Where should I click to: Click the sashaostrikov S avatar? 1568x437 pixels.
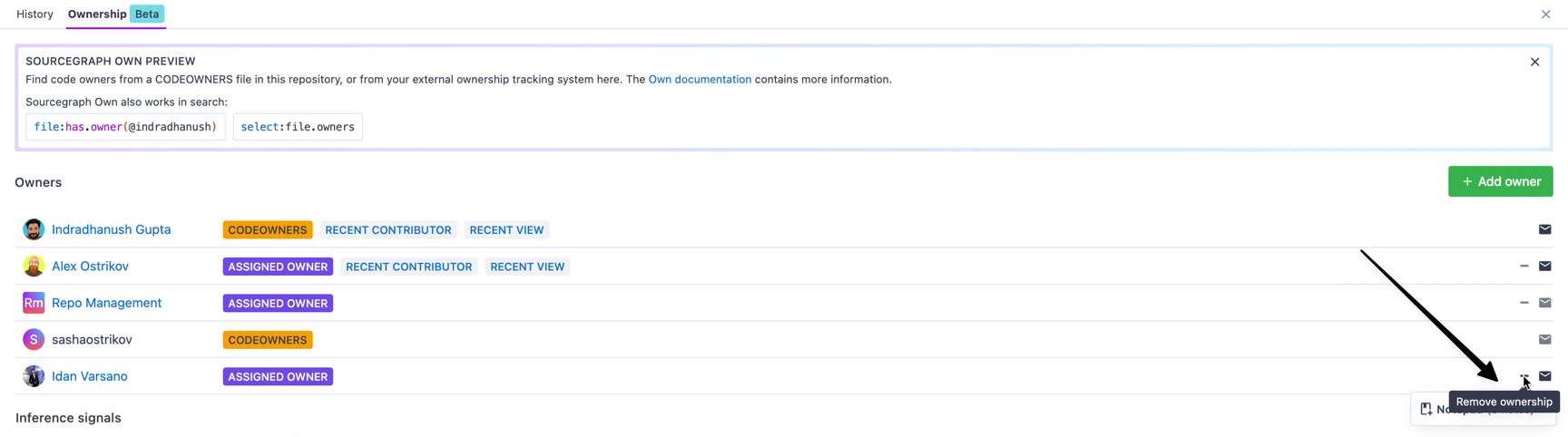34,339
